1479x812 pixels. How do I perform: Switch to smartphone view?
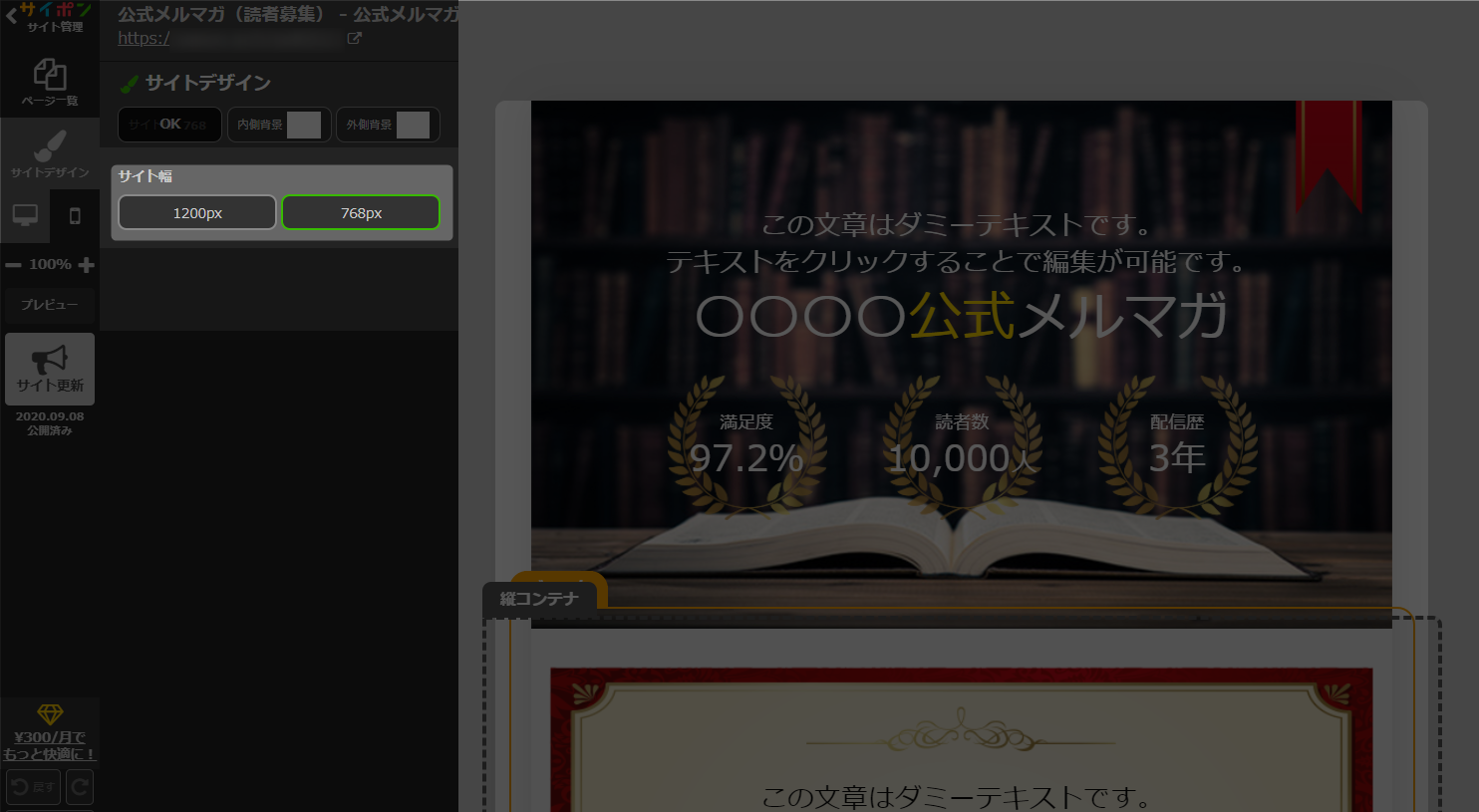(x=75, y=215)
